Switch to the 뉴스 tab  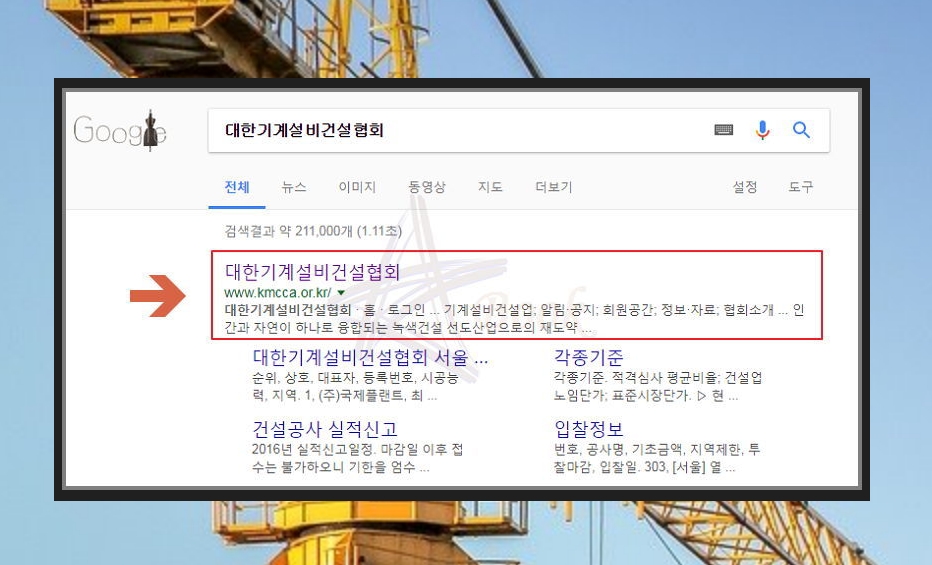pyautogui.click(x=294, y=187)
